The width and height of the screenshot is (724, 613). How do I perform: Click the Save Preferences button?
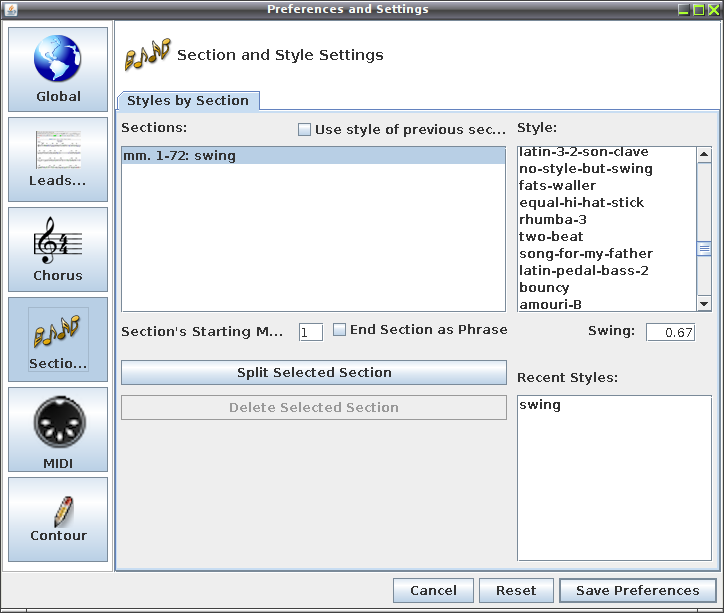click(x=638, y=590)
